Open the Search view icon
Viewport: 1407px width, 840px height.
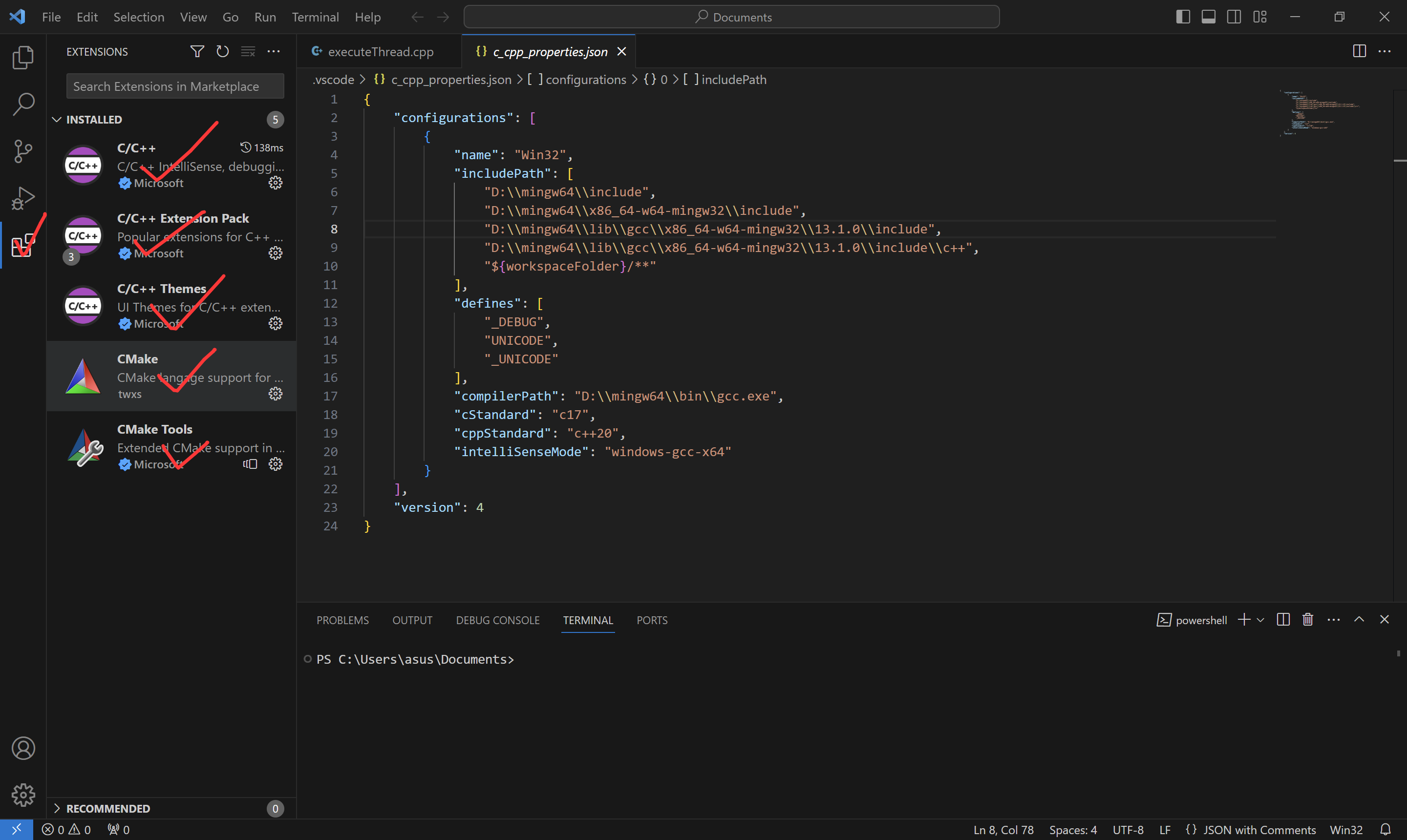click(x=22, y=104)
